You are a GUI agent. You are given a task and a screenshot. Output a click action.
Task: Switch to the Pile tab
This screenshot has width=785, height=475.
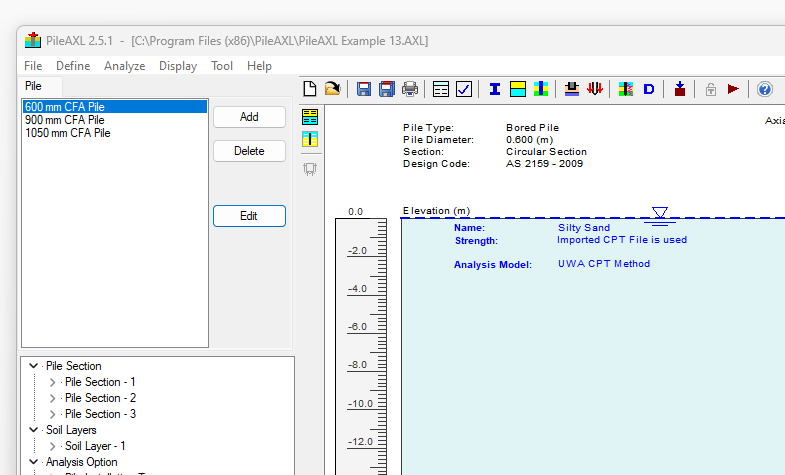point(34,86)
